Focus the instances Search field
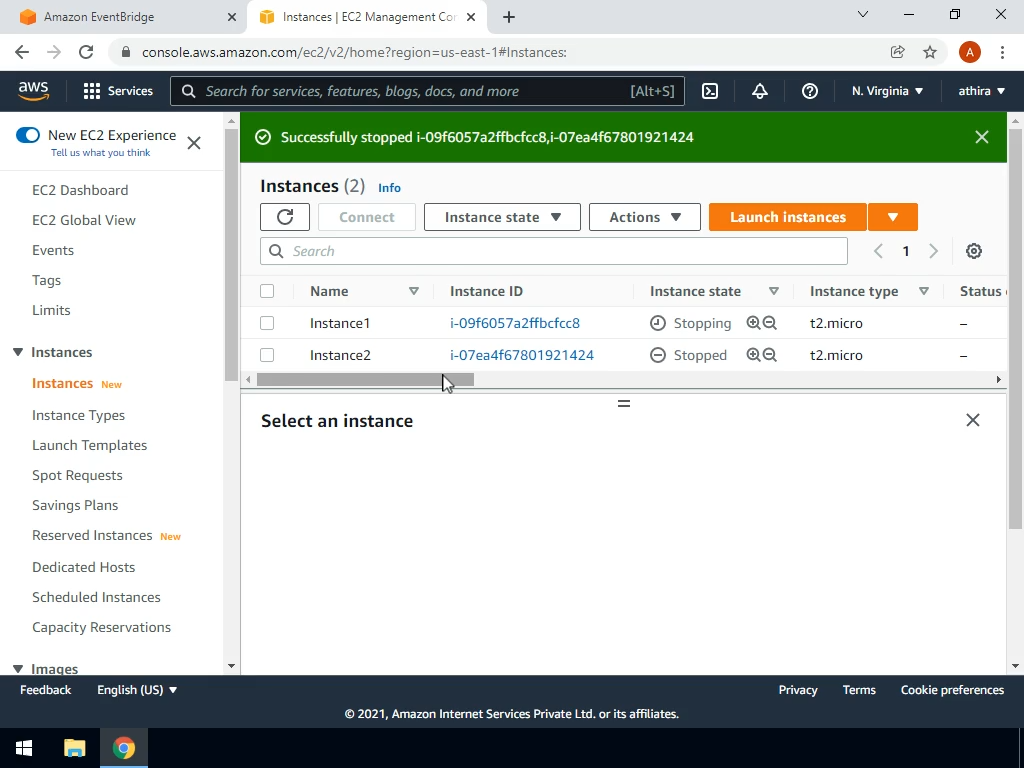Viewport: 1024px width, 768px height. (554, 251)
